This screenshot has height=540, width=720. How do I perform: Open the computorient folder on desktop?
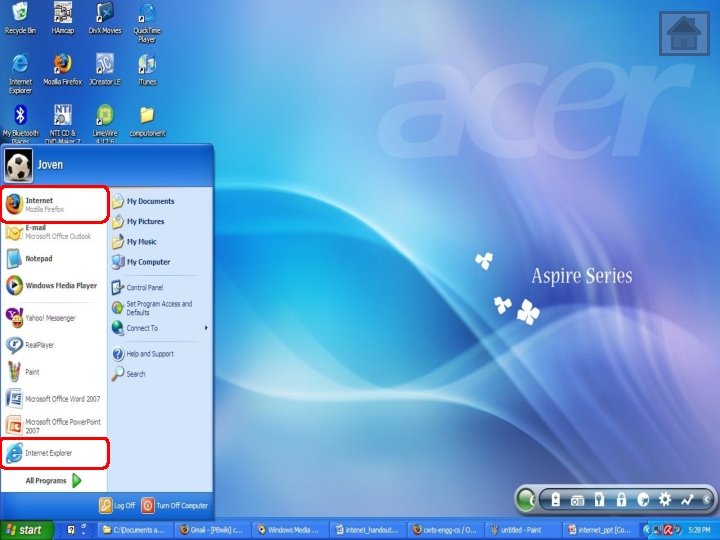pyautogui.click(x=147, y=121)
